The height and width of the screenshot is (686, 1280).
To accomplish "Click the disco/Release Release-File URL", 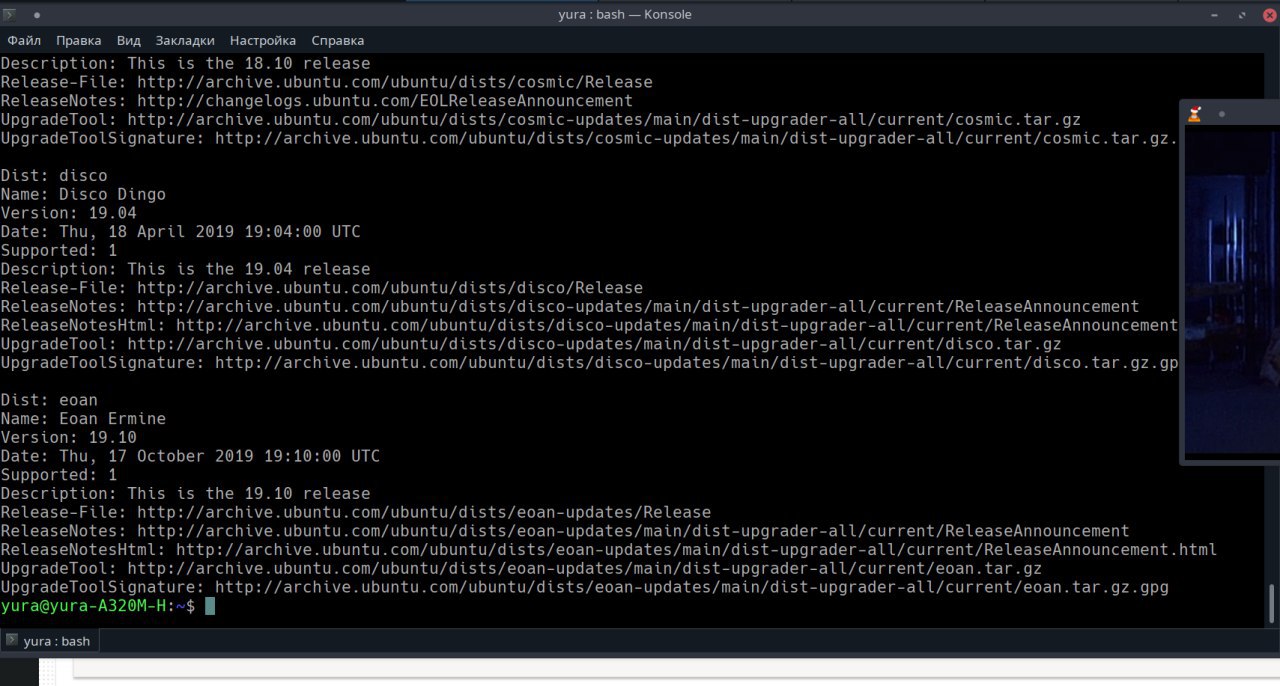I will (390, 288).
